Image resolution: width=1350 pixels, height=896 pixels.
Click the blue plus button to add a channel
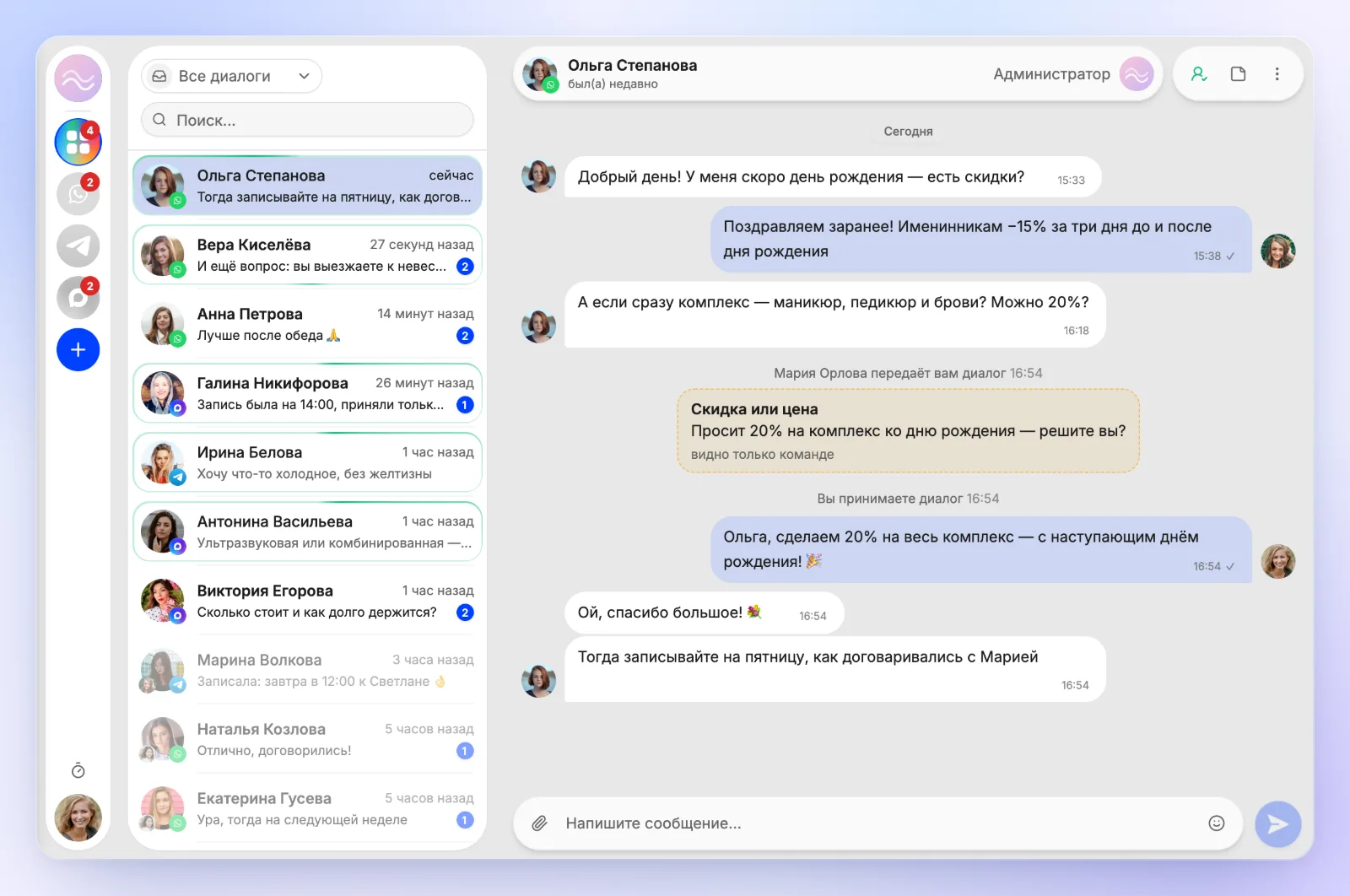pyautogui.click(x=78, y=349)
